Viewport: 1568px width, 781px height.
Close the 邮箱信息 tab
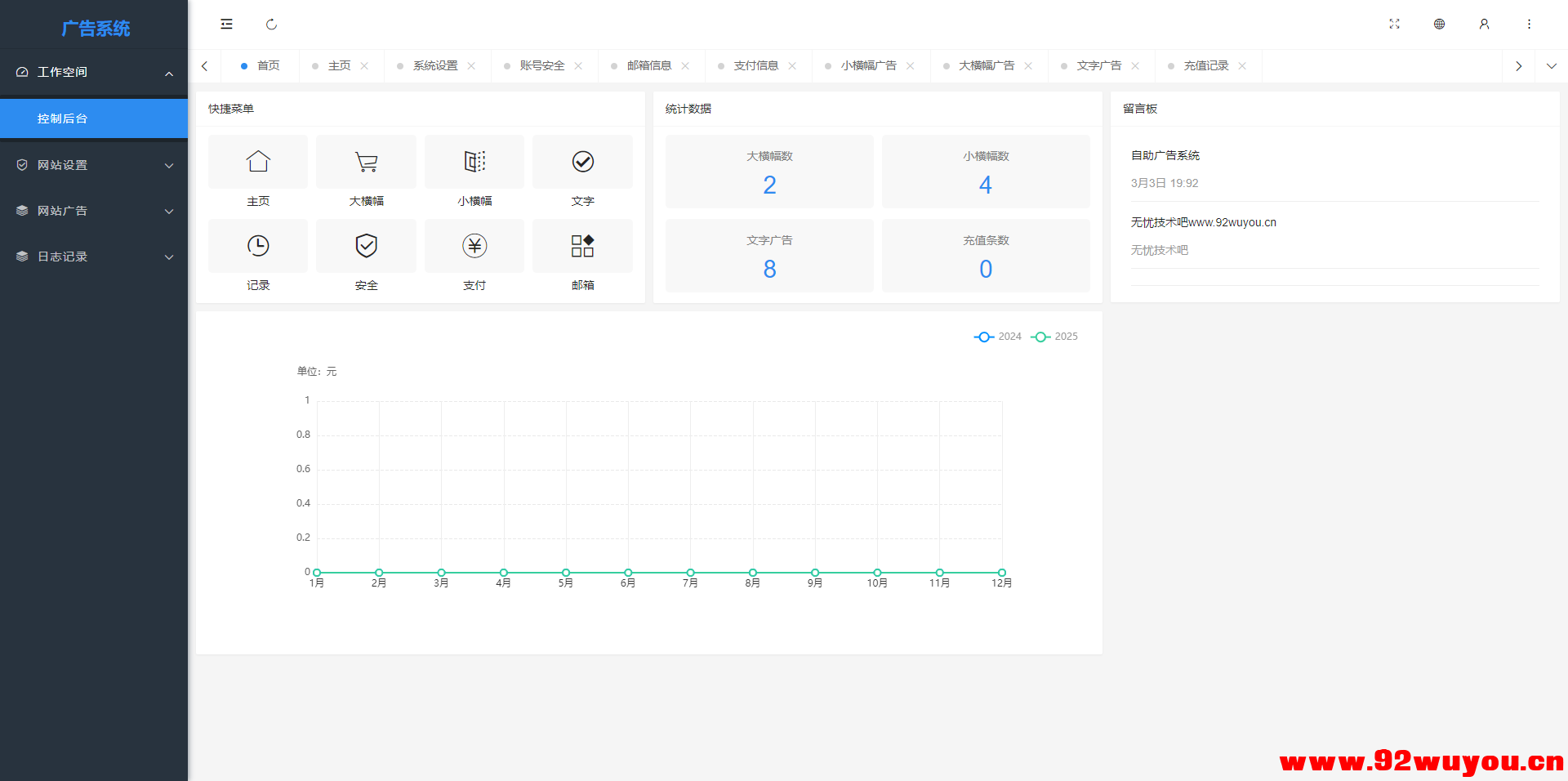686,65
